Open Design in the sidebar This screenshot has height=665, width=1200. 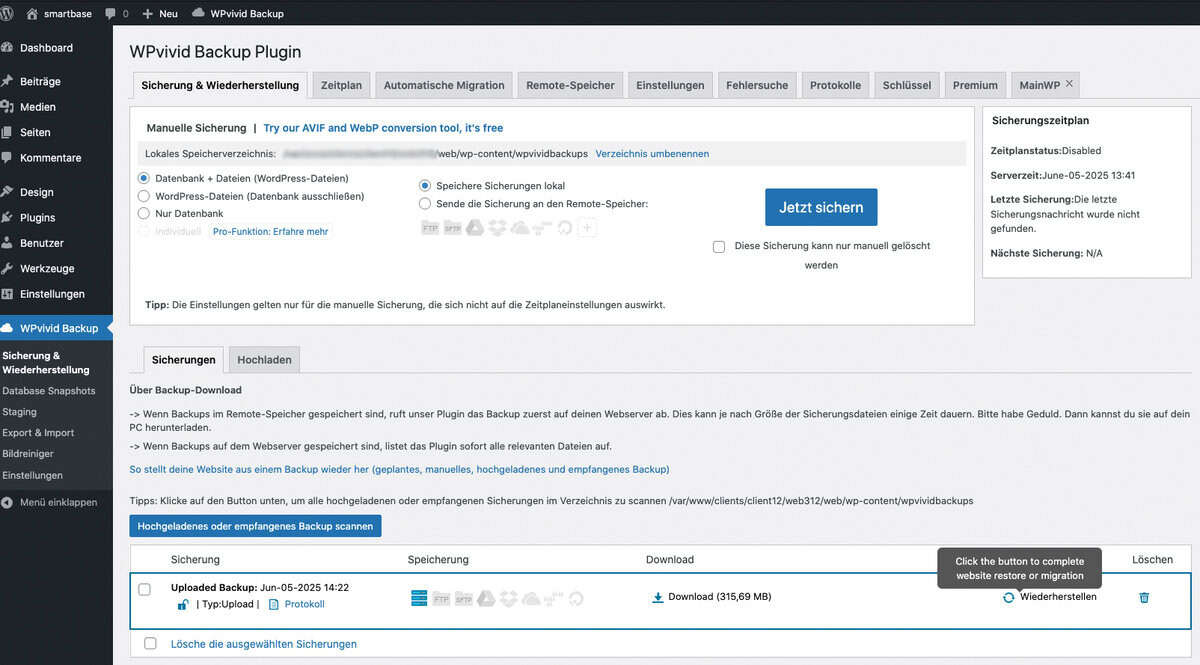(37, 192)
